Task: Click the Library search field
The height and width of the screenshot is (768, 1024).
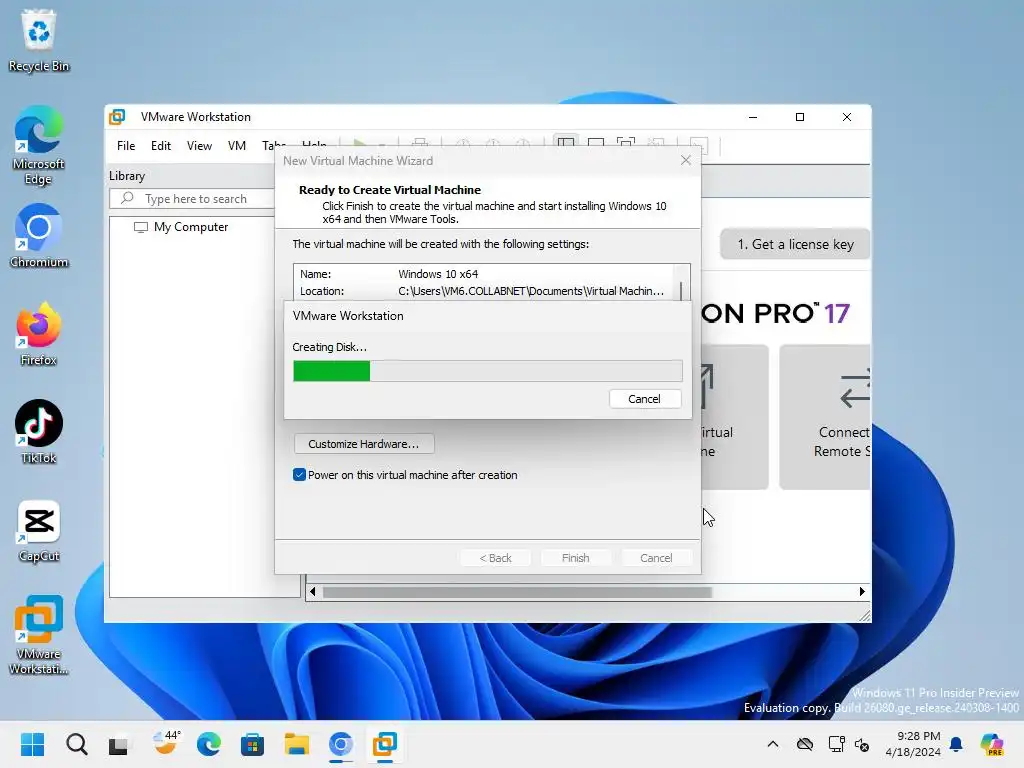Action: [x=191, y=199]
